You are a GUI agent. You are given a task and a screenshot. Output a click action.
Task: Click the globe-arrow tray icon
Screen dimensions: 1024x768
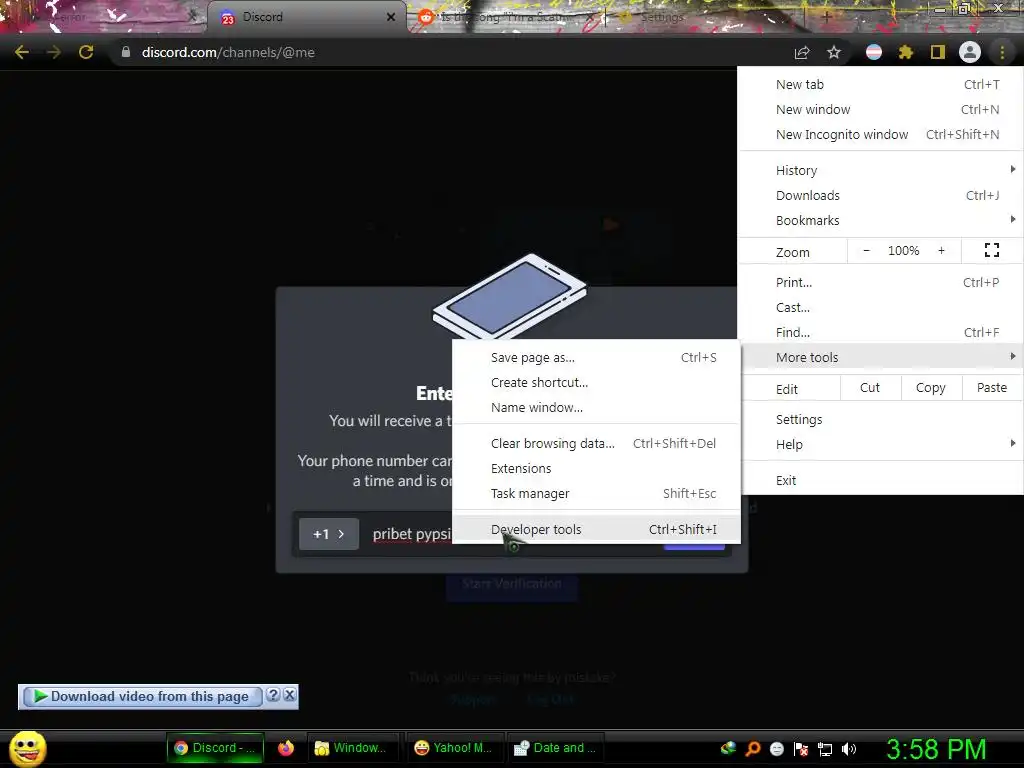728,748
